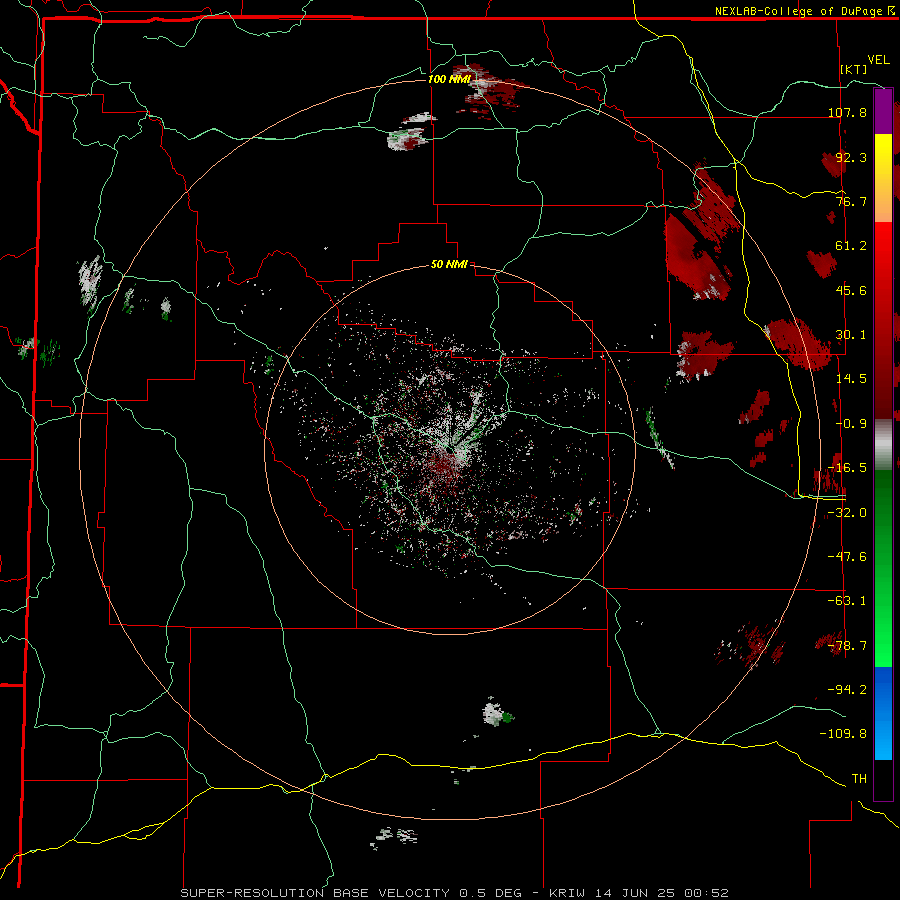Click the 100 NMI range ring label
Screen dimensions: 900x900
coord(449,79)
